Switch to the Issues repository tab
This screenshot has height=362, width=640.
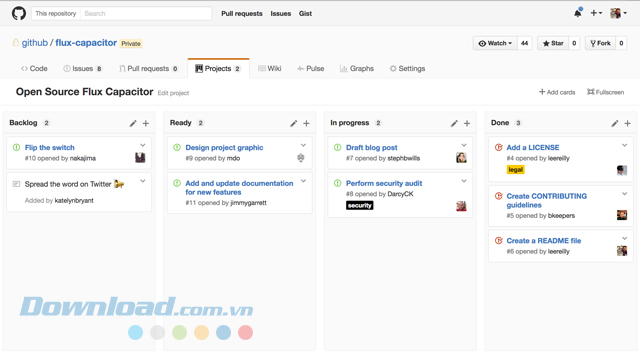[83, 69]
